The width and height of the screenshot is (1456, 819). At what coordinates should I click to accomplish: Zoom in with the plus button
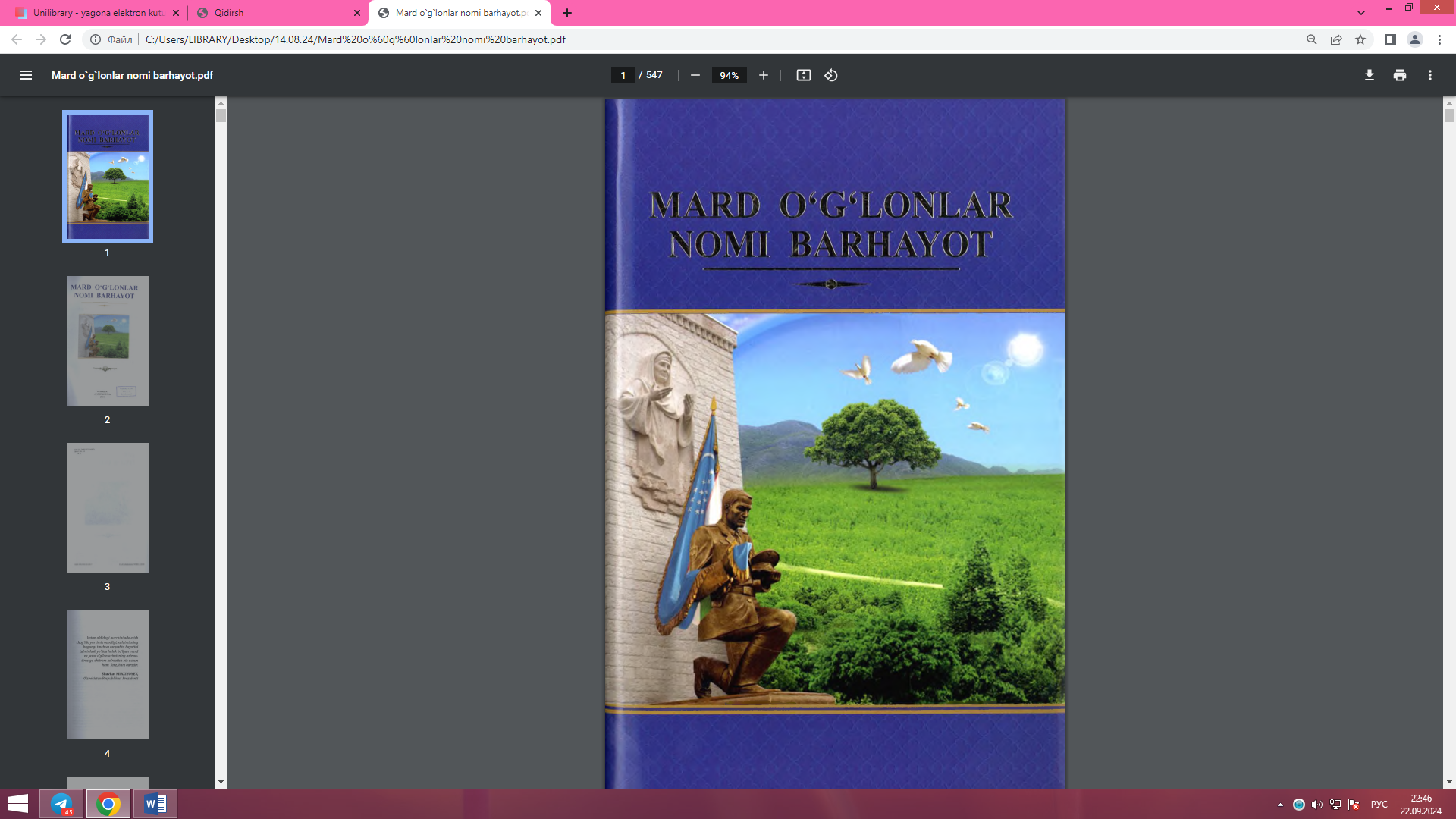pos(764,75)
